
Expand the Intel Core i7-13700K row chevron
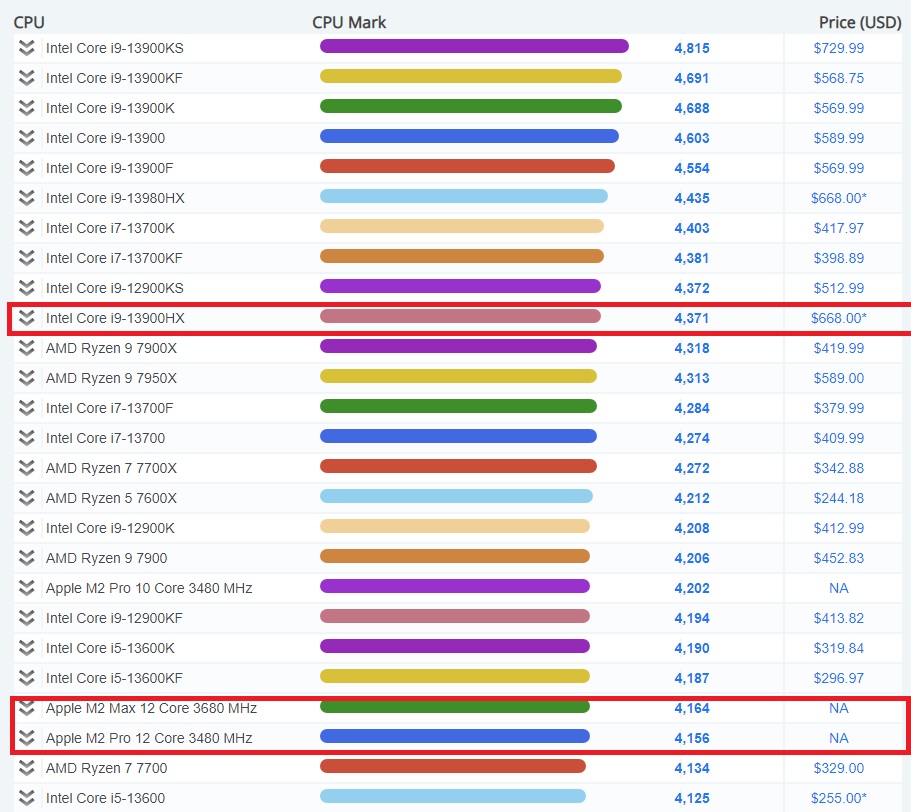27,228
